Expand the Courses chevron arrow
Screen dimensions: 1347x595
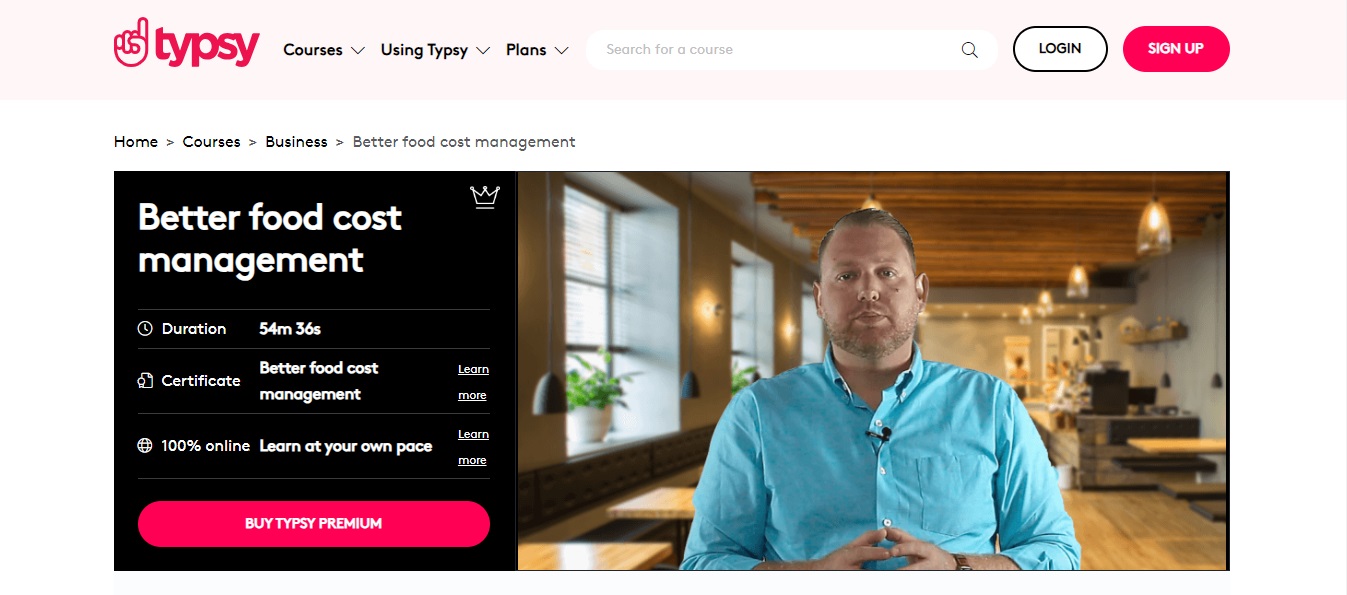pos(358,50)
